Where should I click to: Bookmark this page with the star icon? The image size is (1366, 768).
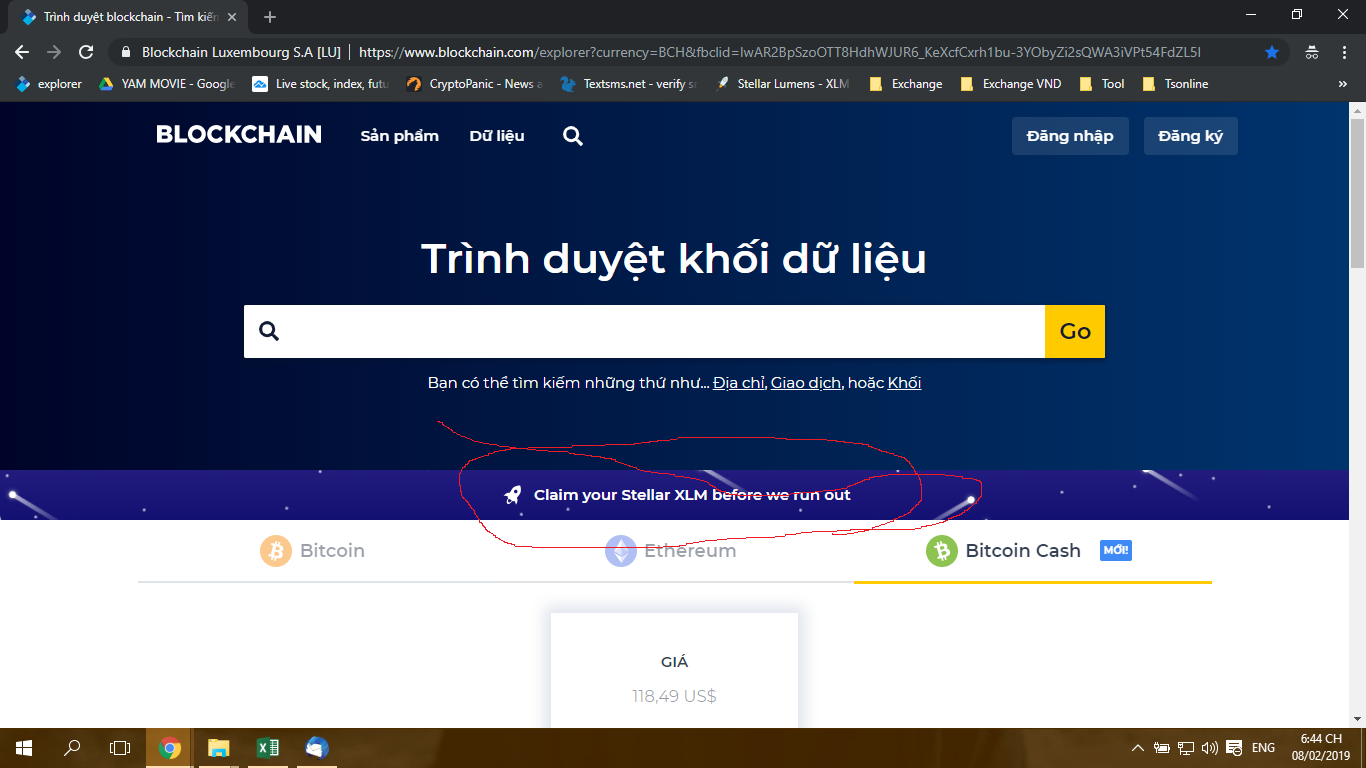pos(1272,52)
